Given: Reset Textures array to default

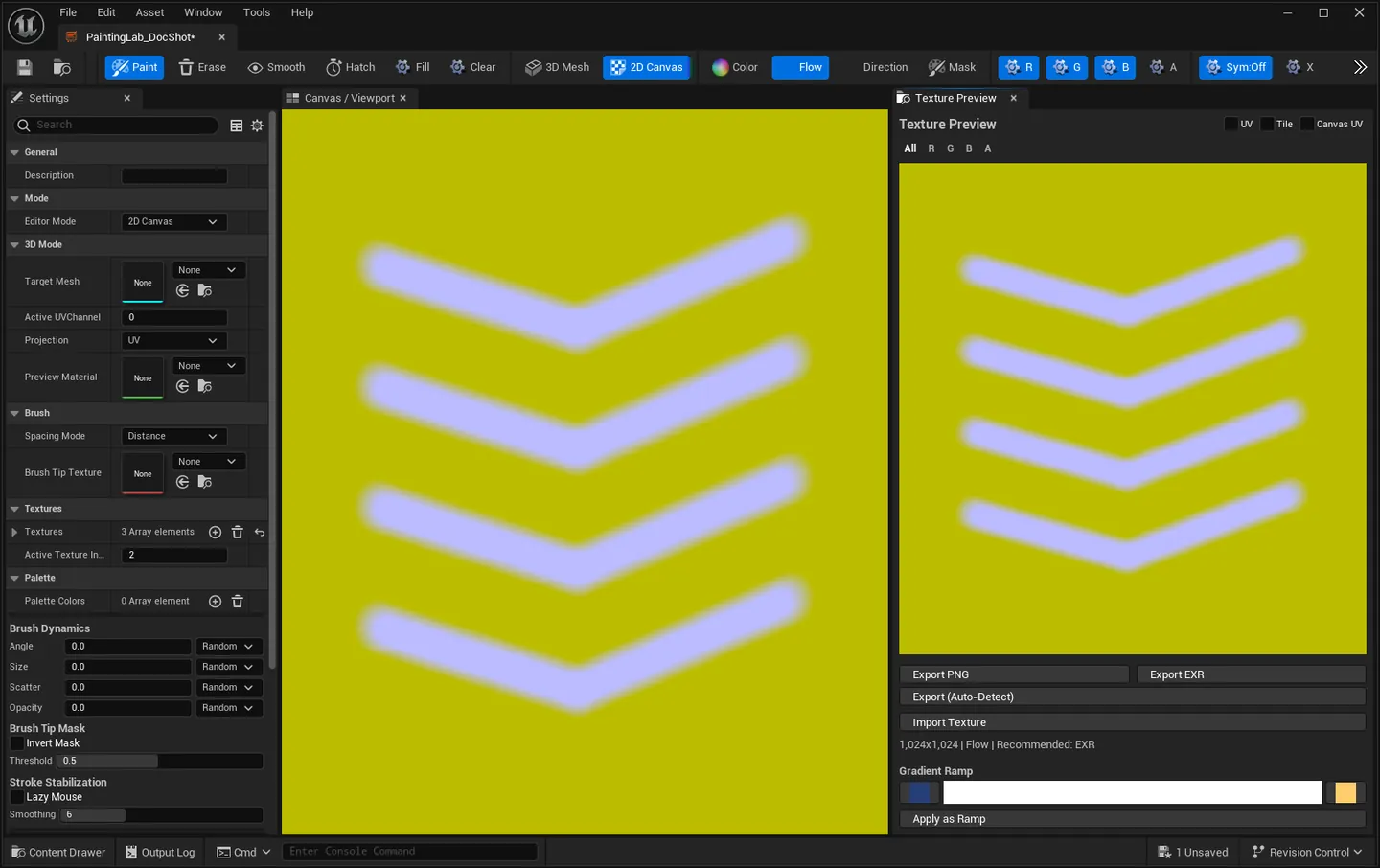Looking at the screenshot, I should [260, 532].
